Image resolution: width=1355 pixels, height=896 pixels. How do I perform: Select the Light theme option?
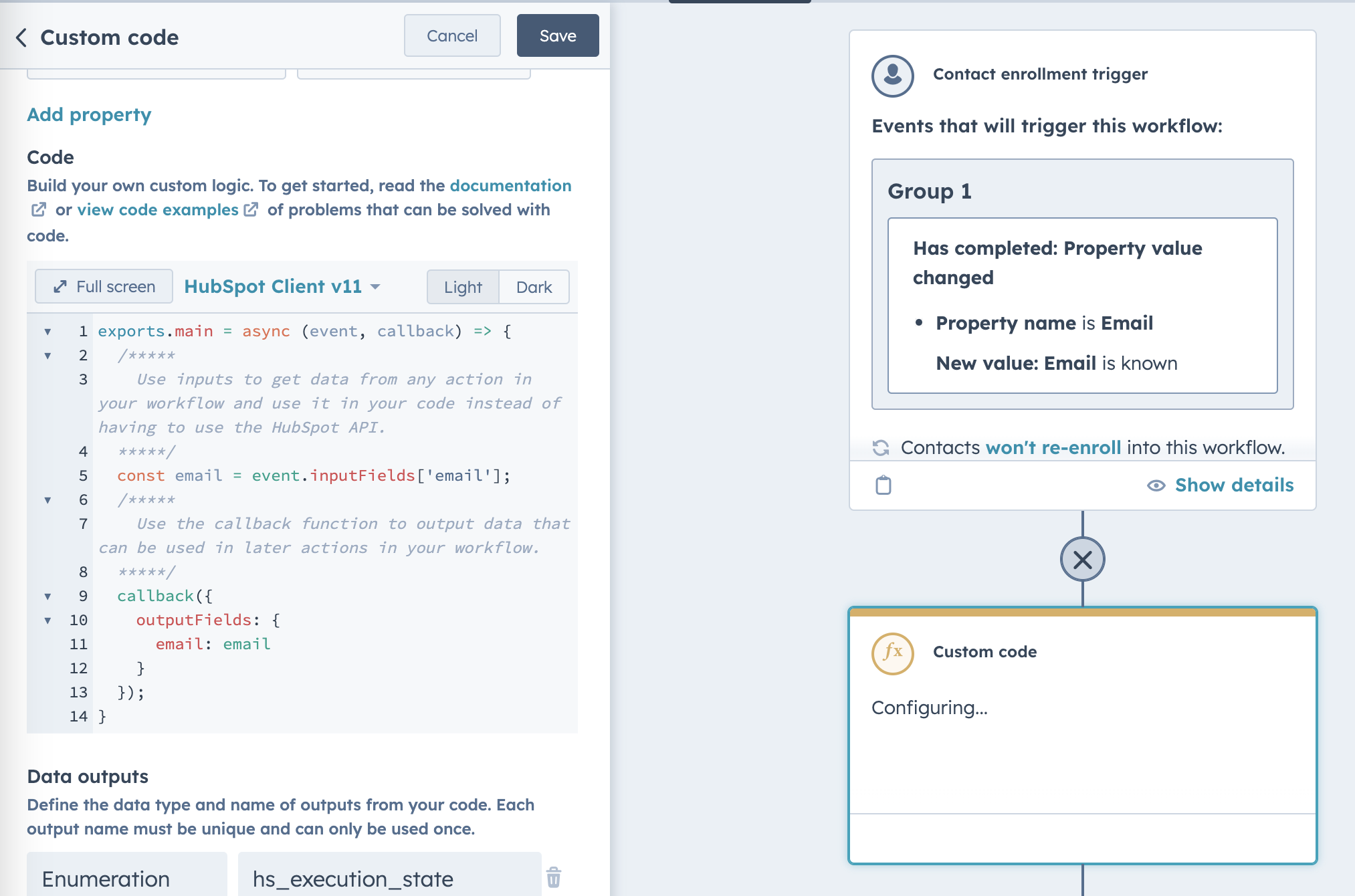click(463, 287)
